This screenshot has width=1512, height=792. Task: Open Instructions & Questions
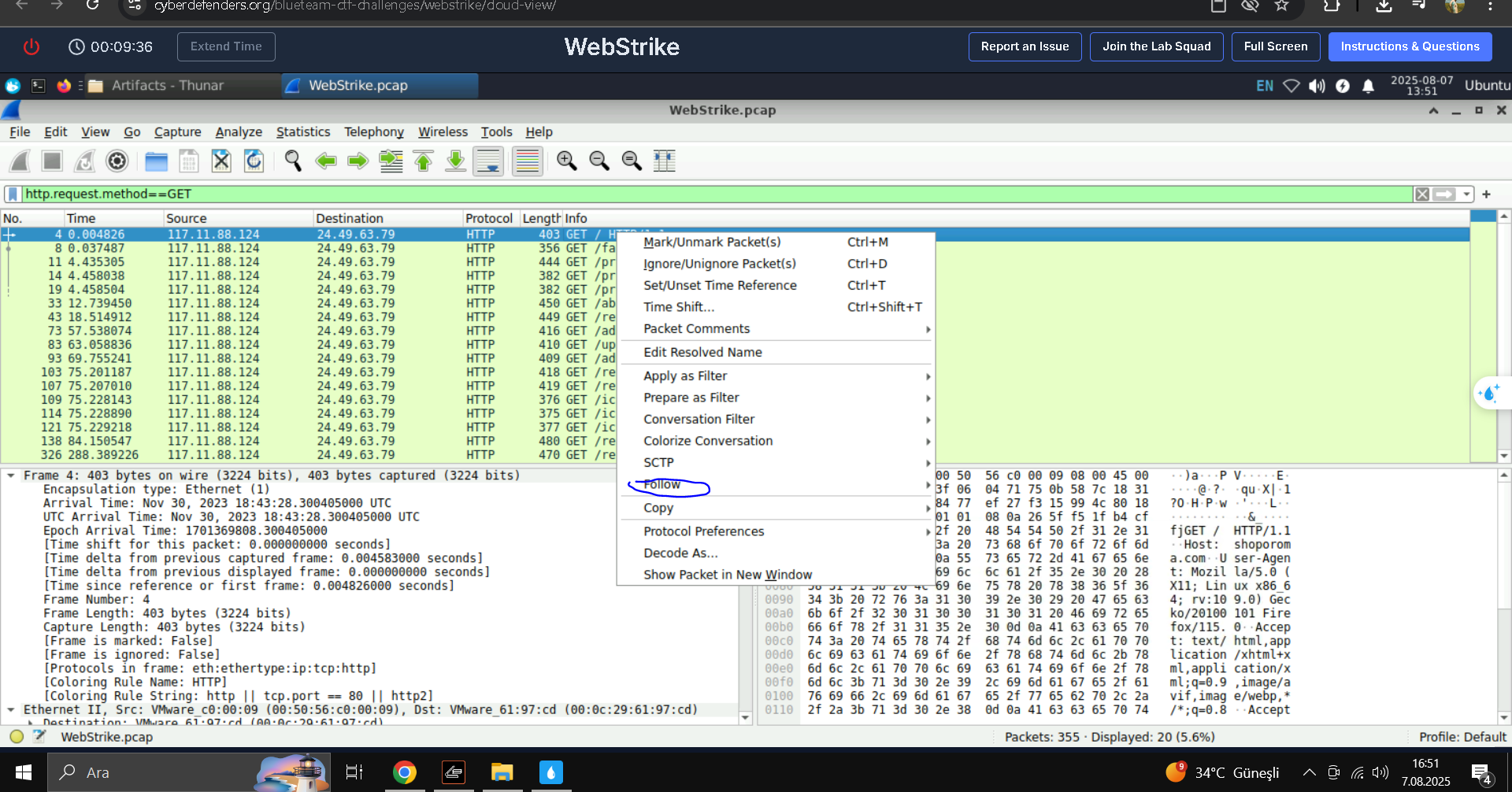coord(1410,46)
